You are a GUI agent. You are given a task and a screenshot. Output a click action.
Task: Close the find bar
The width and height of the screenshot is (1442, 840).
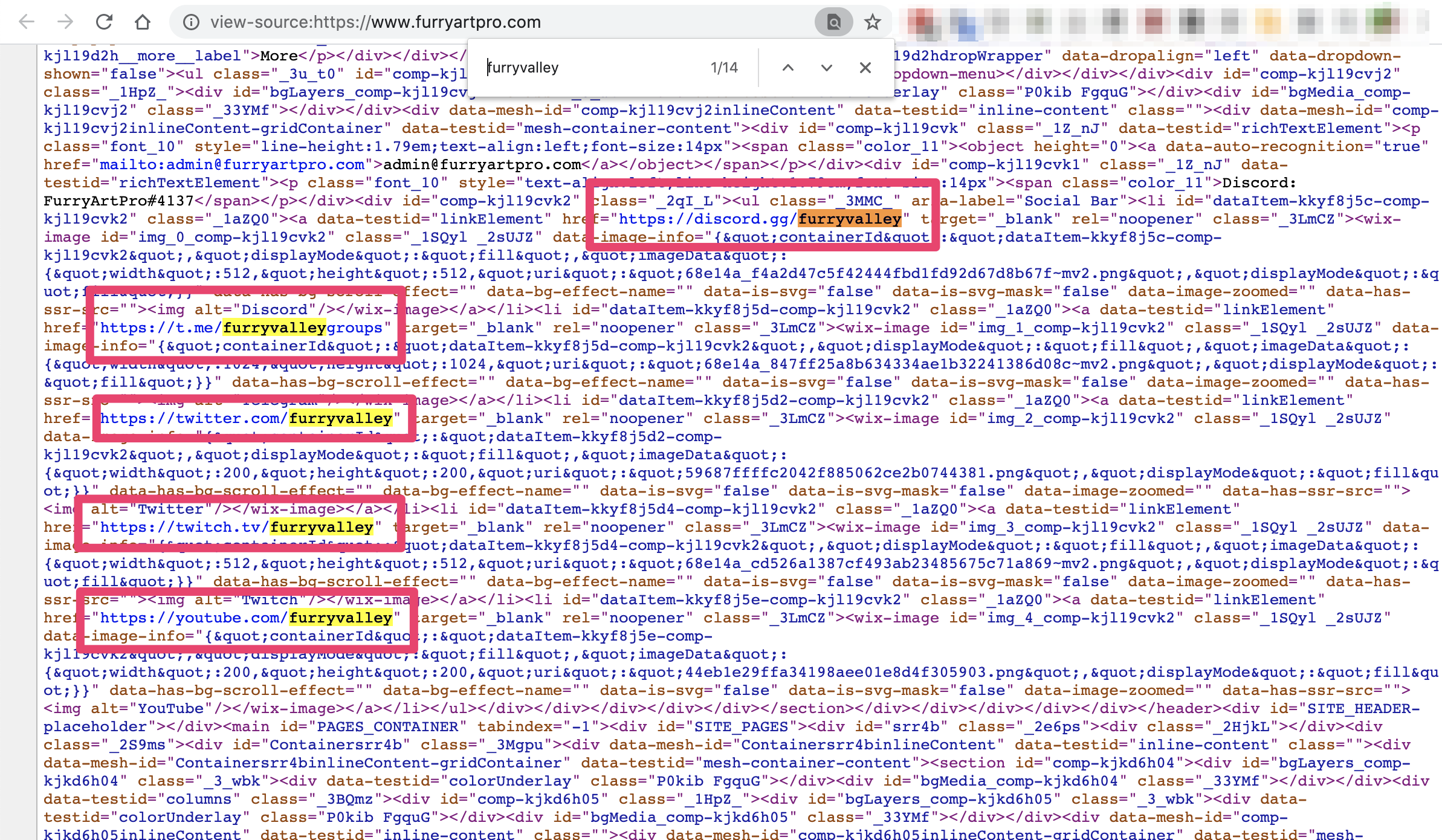pyautogui.click(x=865, y=68)
